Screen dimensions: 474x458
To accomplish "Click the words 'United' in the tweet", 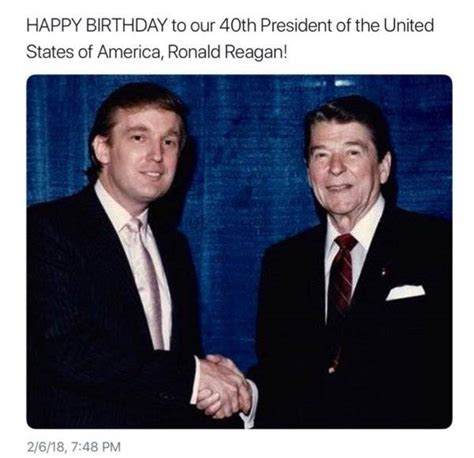I will click(409, 26).
